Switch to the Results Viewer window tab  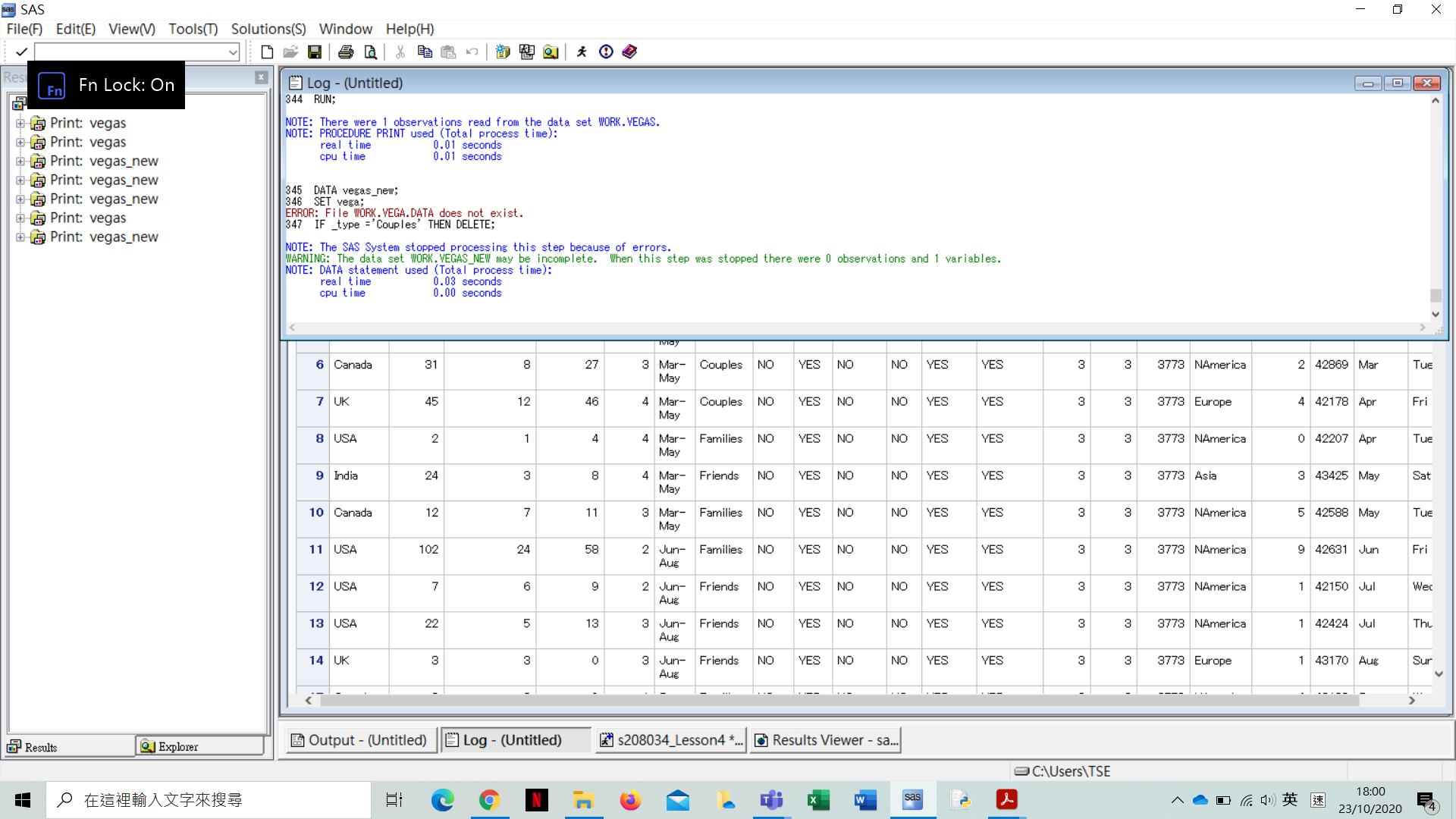(826, 740)
